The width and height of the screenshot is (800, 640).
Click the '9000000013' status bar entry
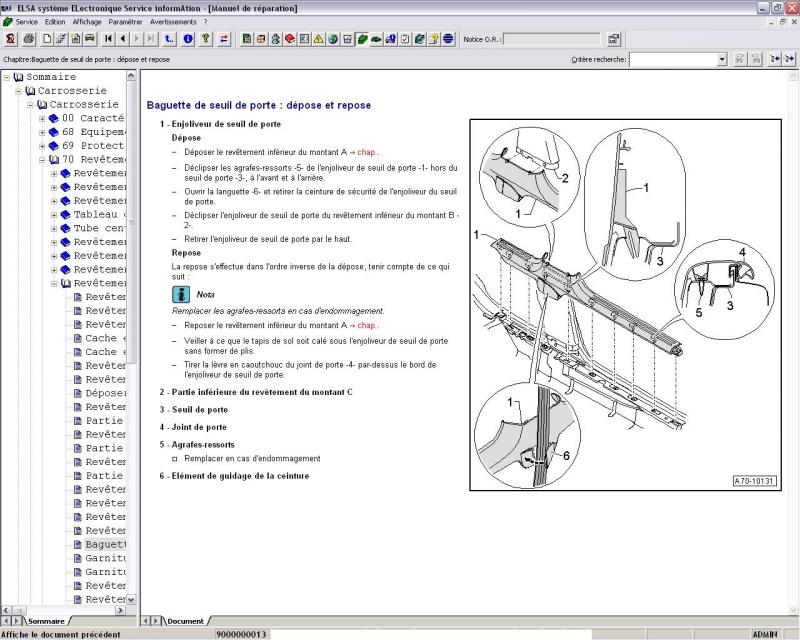pos(241,634)
